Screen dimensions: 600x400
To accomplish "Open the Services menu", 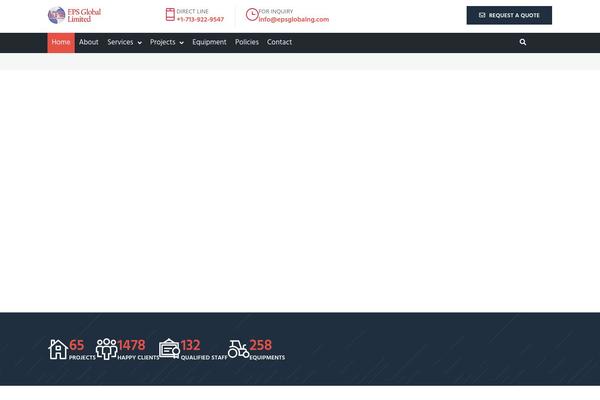I will click(x=120, y=42).
